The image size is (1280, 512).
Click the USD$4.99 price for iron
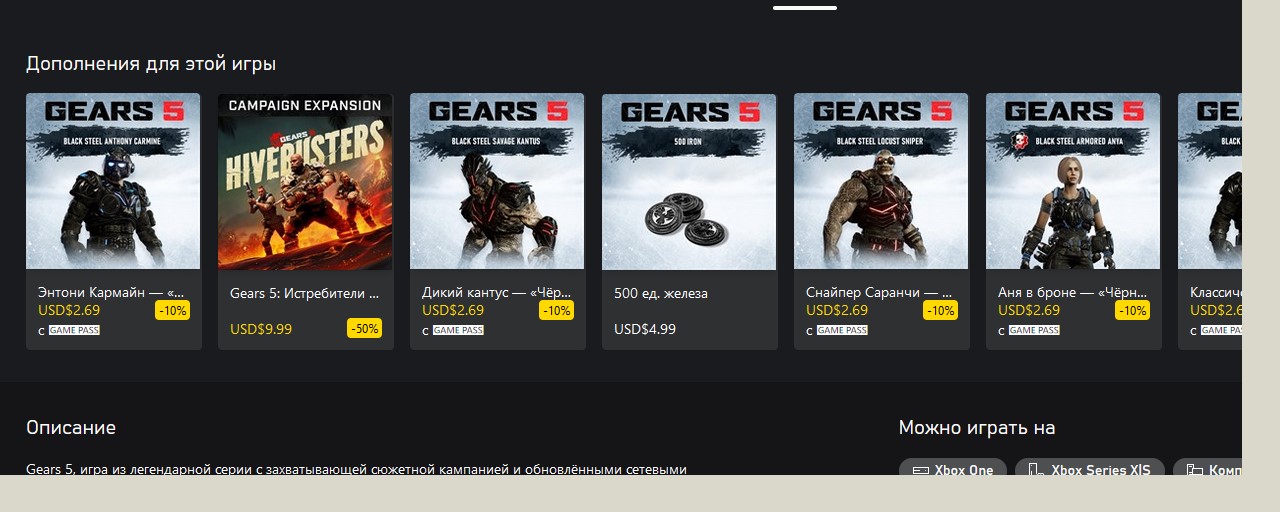645,329
